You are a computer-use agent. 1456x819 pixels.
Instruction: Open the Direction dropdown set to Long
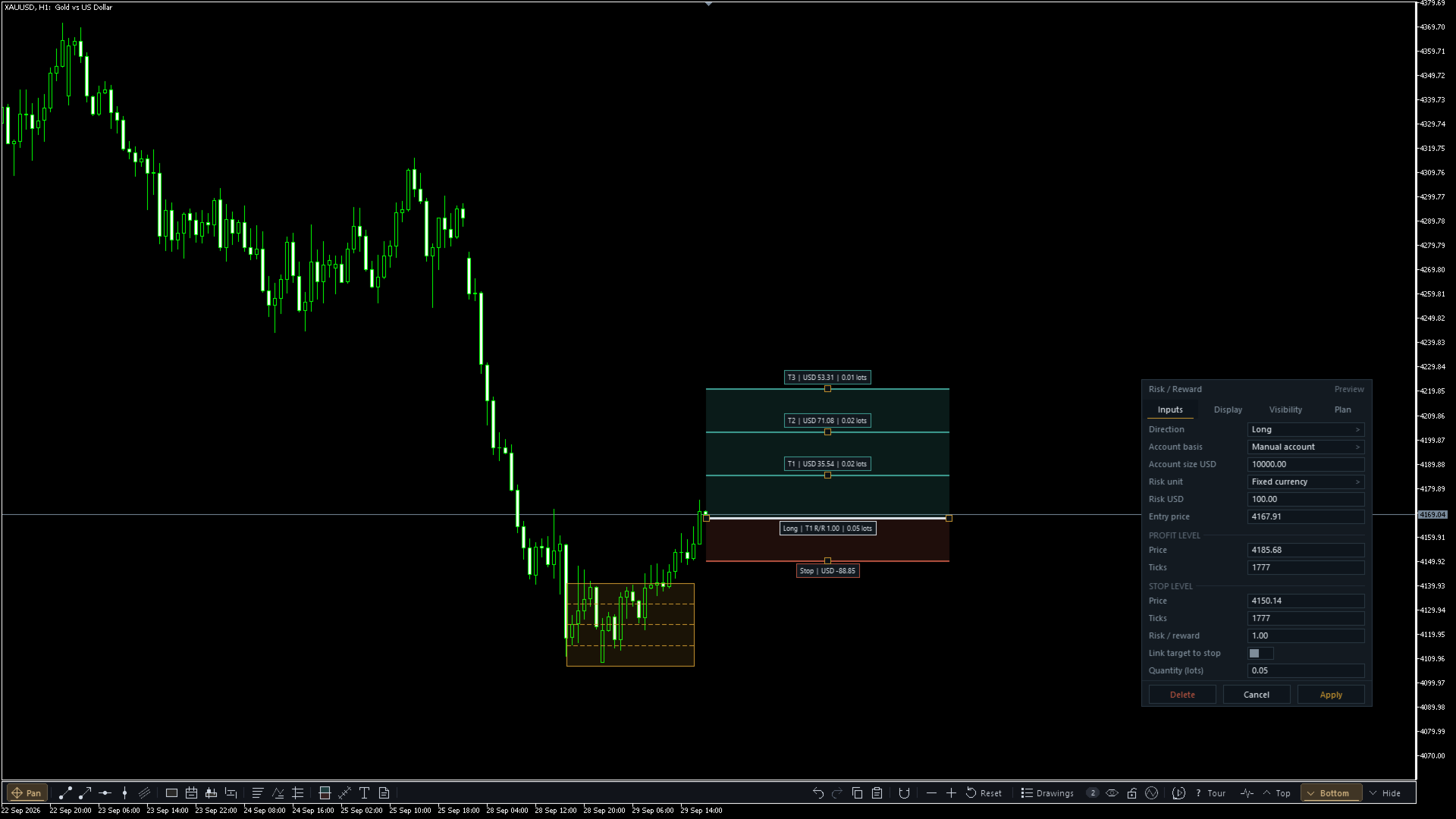coord(1306,429)
